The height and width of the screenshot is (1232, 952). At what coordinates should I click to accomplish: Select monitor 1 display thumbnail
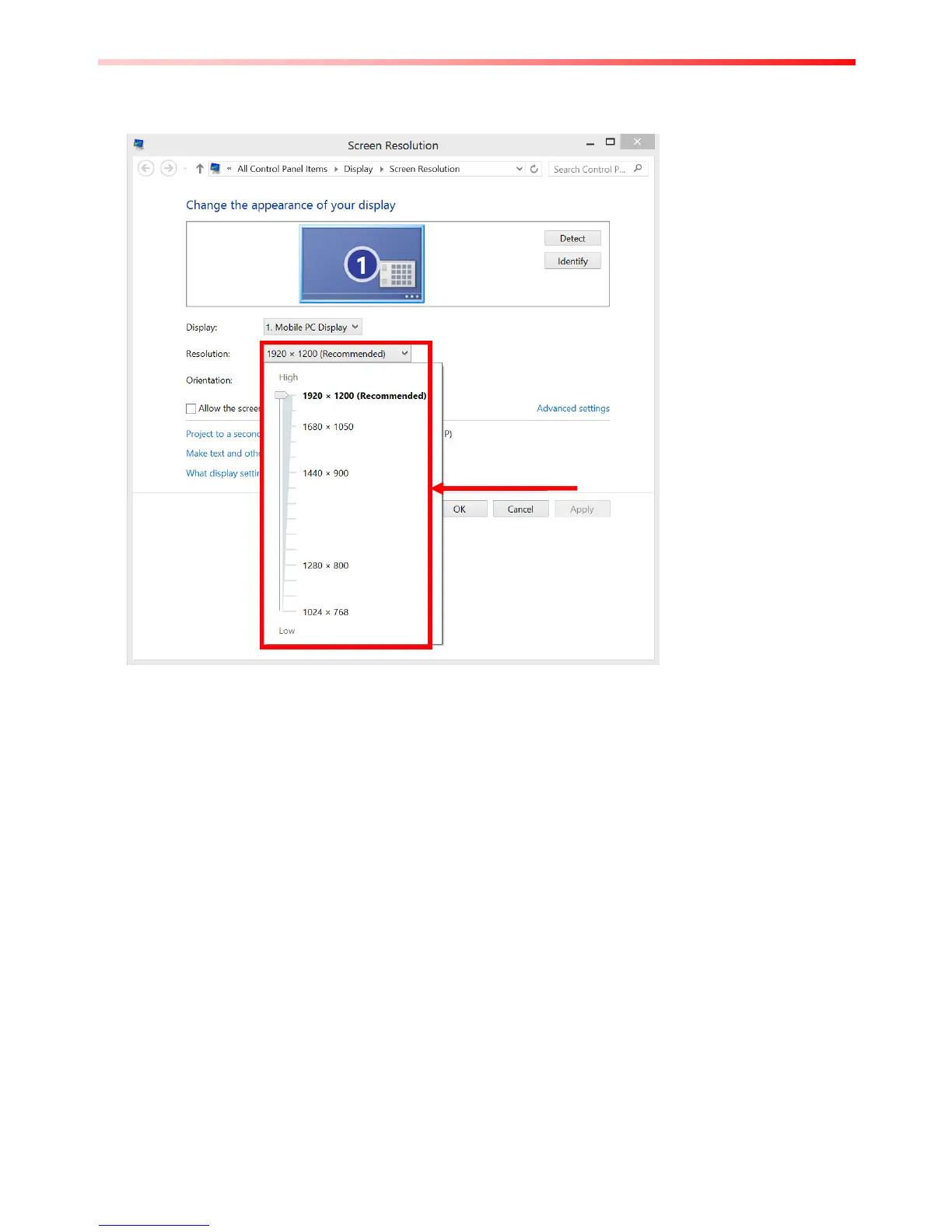362,264
